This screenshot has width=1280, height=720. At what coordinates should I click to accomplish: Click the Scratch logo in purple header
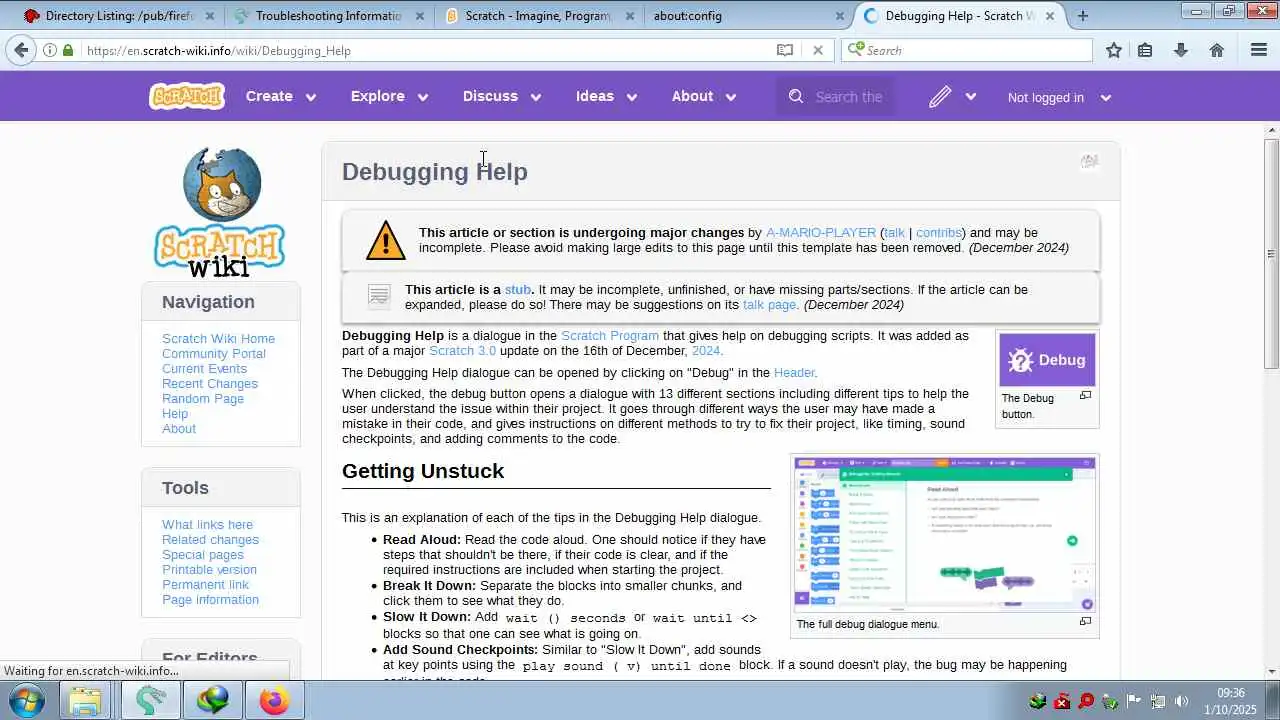[187, 96]
